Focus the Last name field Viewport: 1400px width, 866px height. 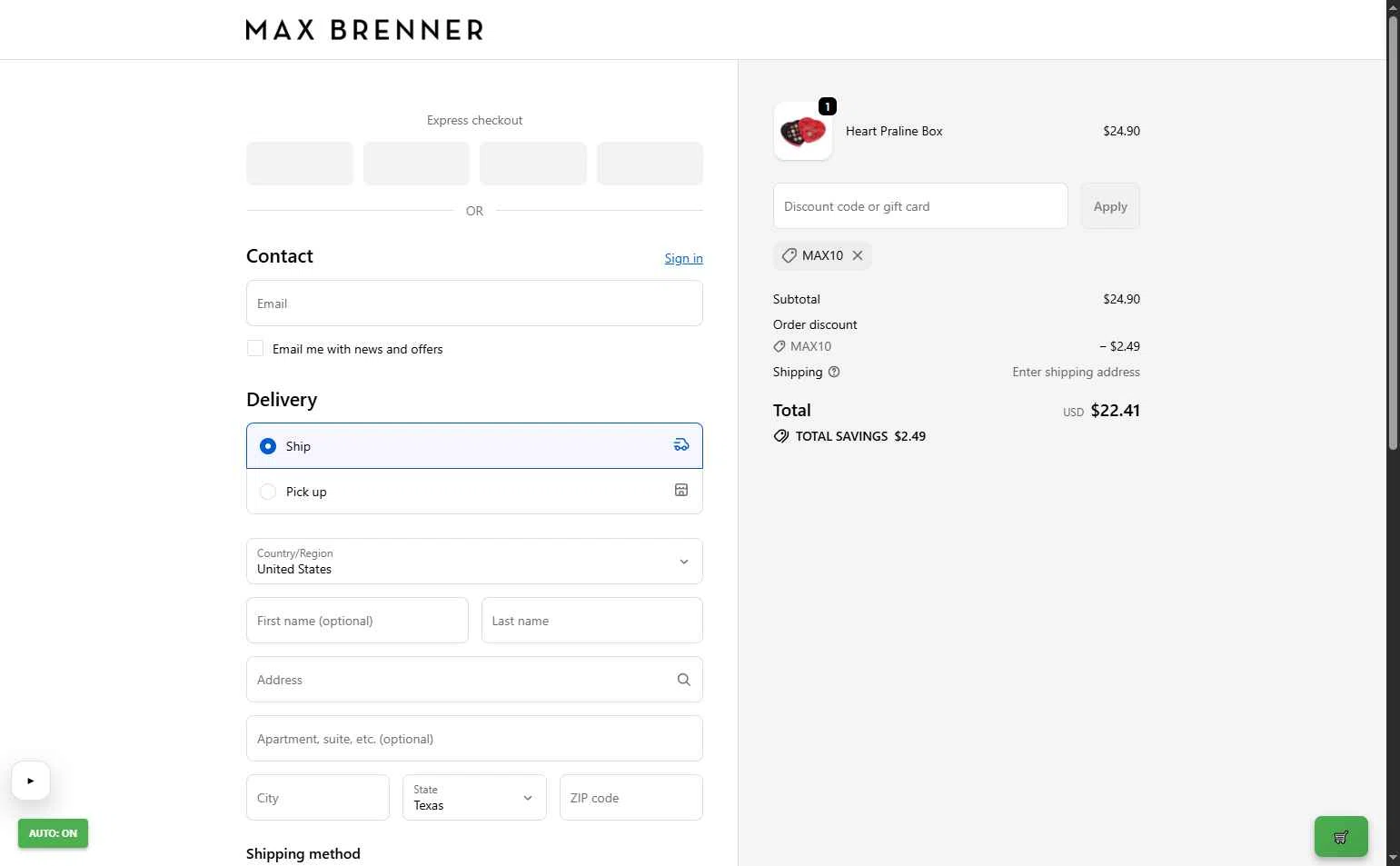(592, 621)
